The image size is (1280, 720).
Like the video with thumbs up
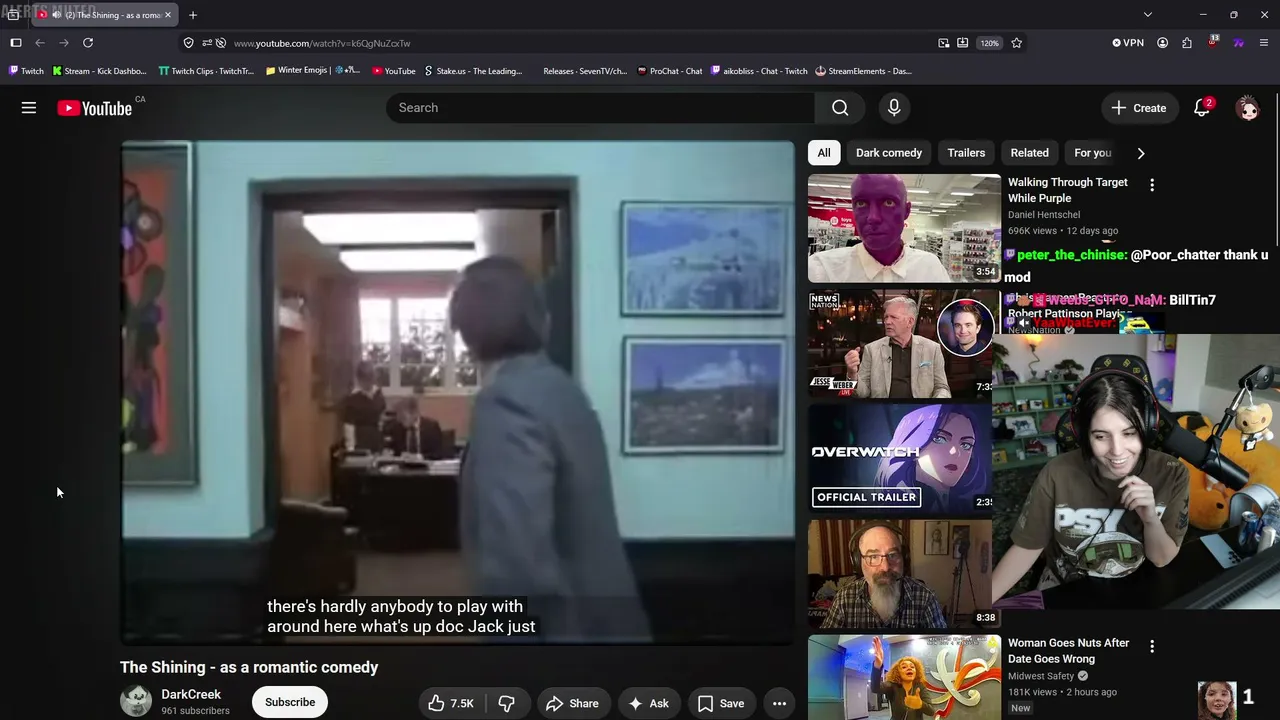451,703
